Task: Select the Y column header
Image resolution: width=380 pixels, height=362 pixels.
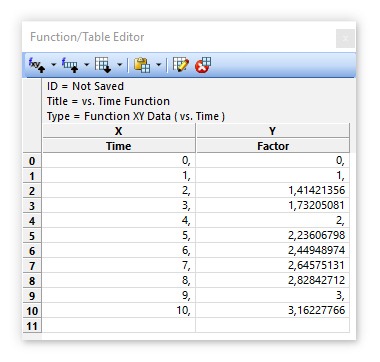Action: tap(273, 131)
